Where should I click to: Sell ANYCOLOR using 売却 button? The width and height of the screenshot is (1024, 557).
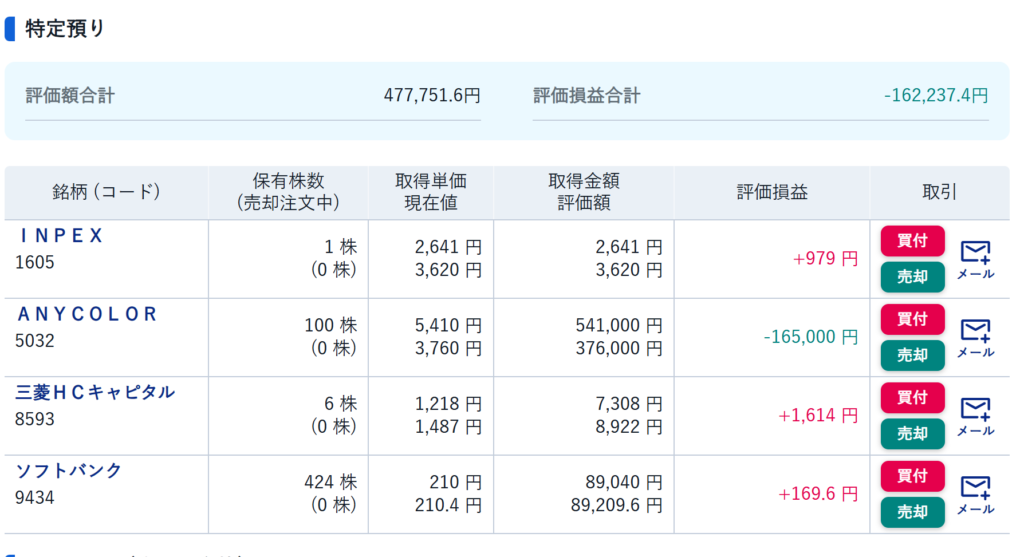point(912,355)
